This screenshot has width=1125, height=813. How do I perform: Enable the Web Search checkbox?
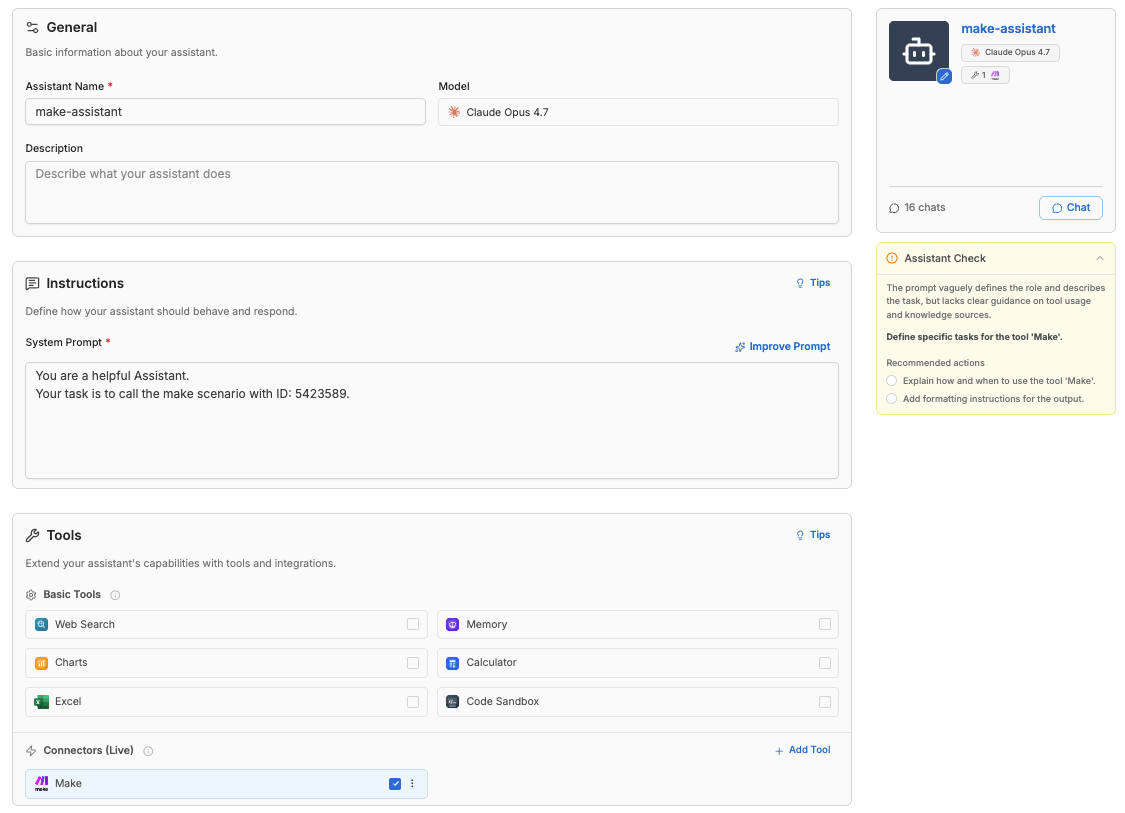point(413,624)
